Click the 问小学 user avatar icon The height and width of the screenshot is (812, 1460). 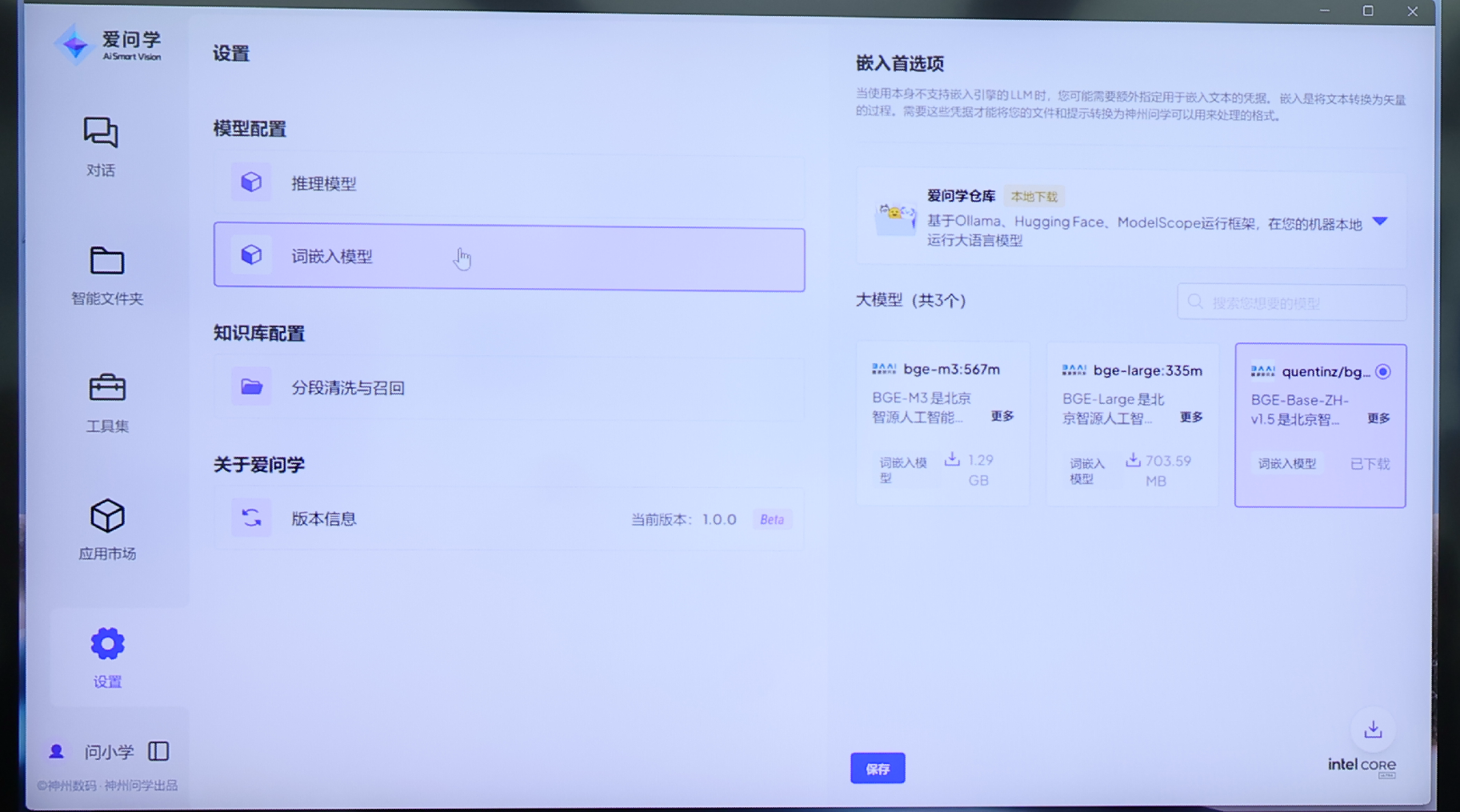[56, 751]
